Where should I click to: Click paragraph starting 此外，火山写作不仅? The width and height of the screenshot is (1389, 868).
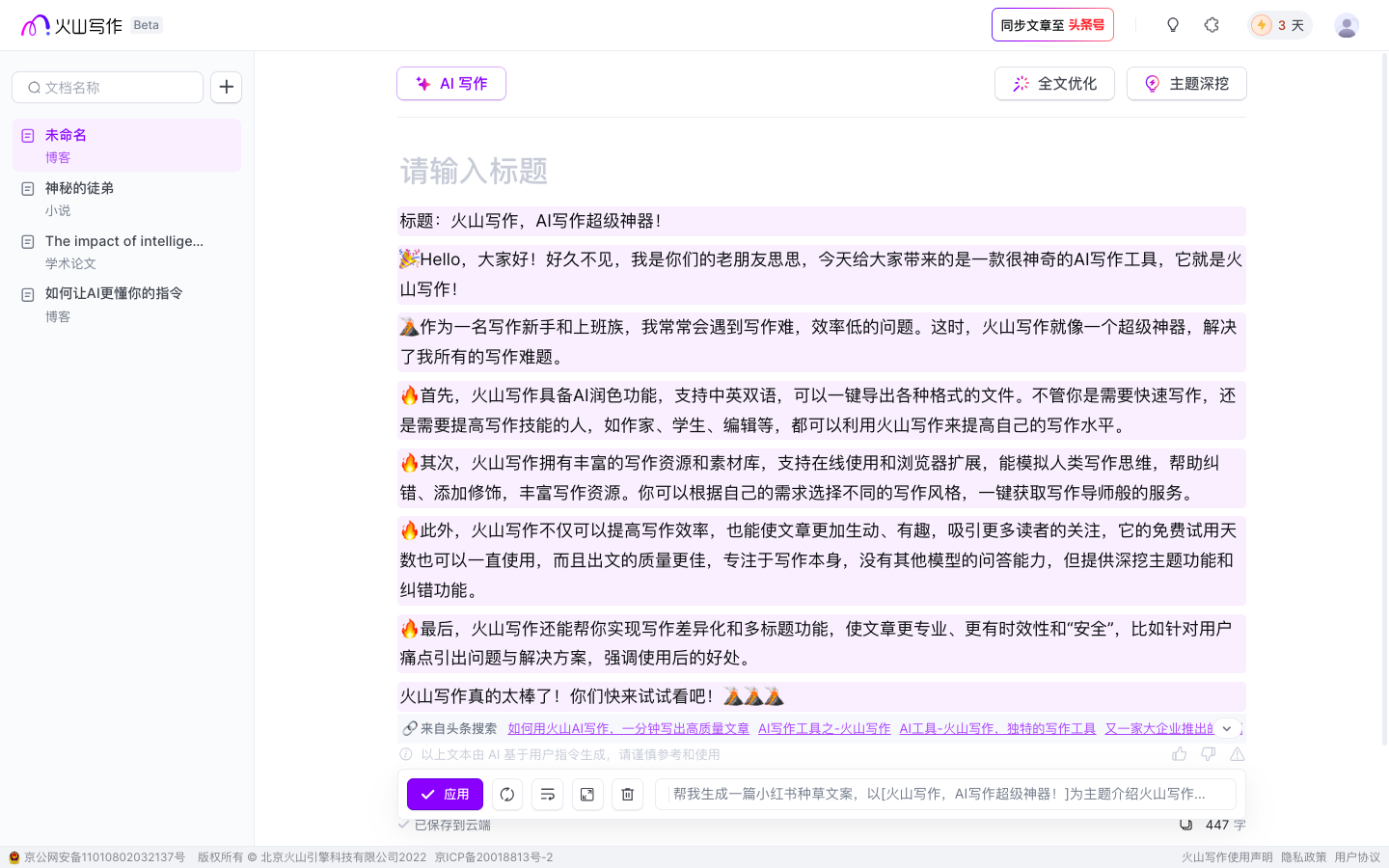[822, 560]
